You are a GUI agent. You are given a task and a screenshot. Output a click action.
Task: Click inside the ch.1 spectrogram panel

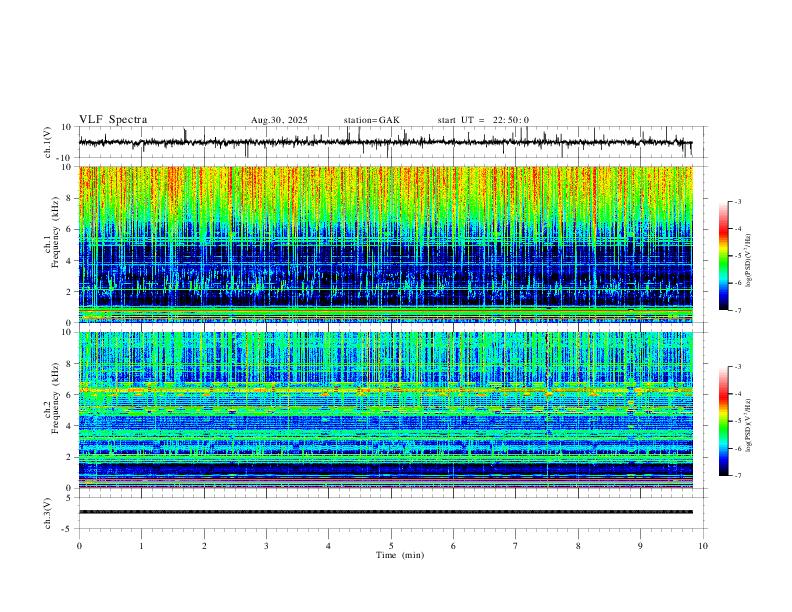coord(386,244)
